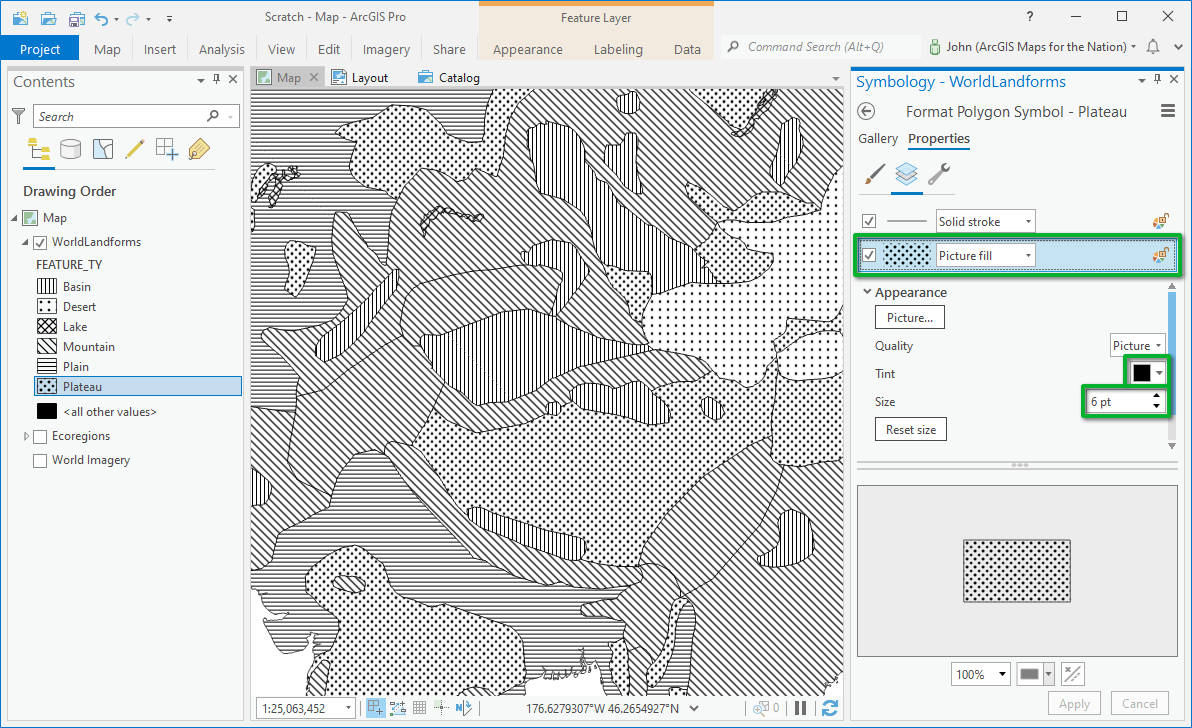Viewport: 1192px width, 728px height.
Task: Refresh the map view
Action: [x=829, y=708]
